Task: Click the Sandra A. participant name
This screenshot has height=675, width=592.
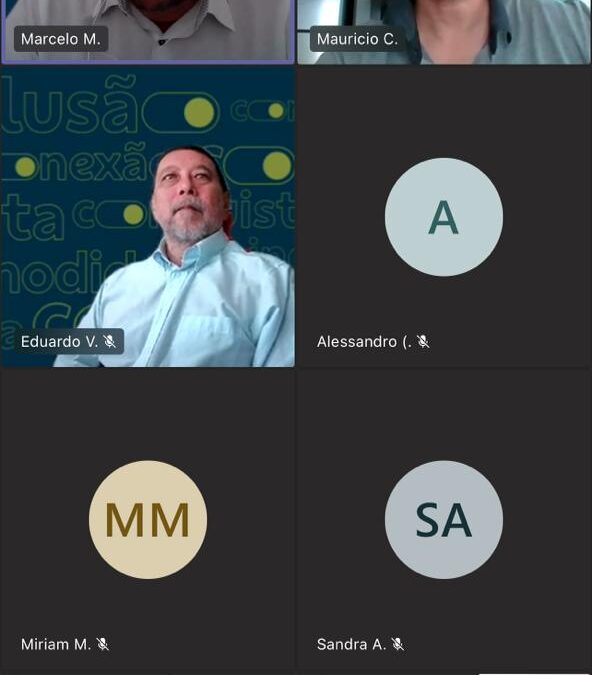Action: pos(351,644)
